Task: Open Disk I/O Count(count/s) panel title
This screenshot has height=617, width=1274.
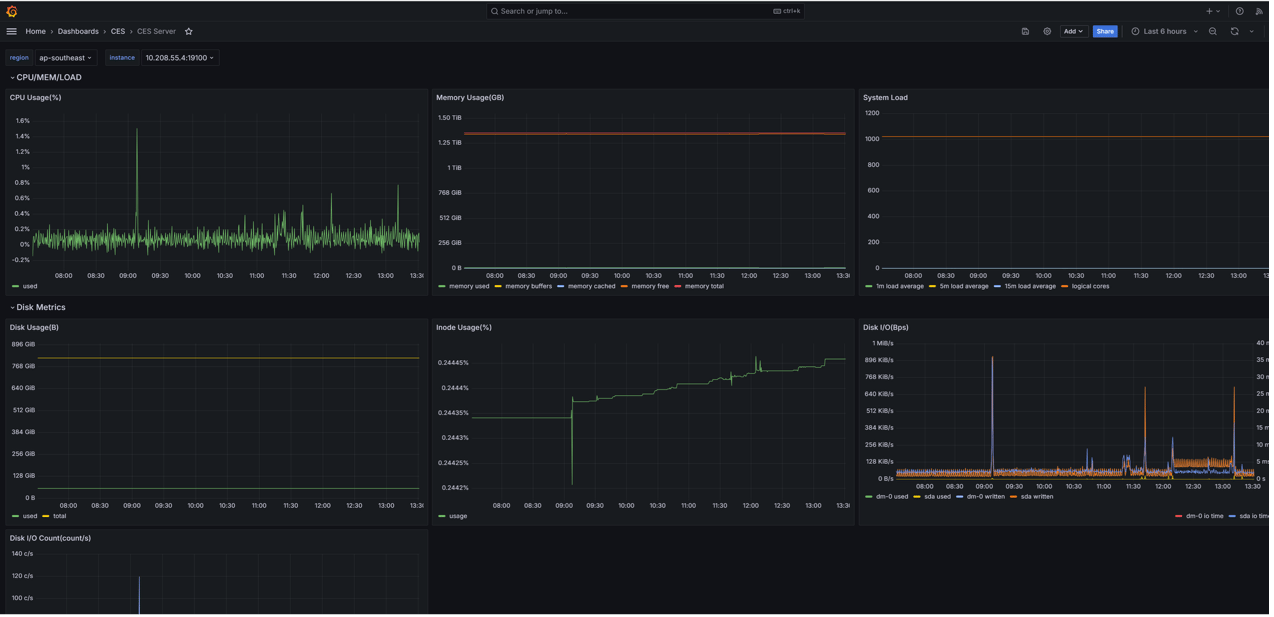Action: 50,540
